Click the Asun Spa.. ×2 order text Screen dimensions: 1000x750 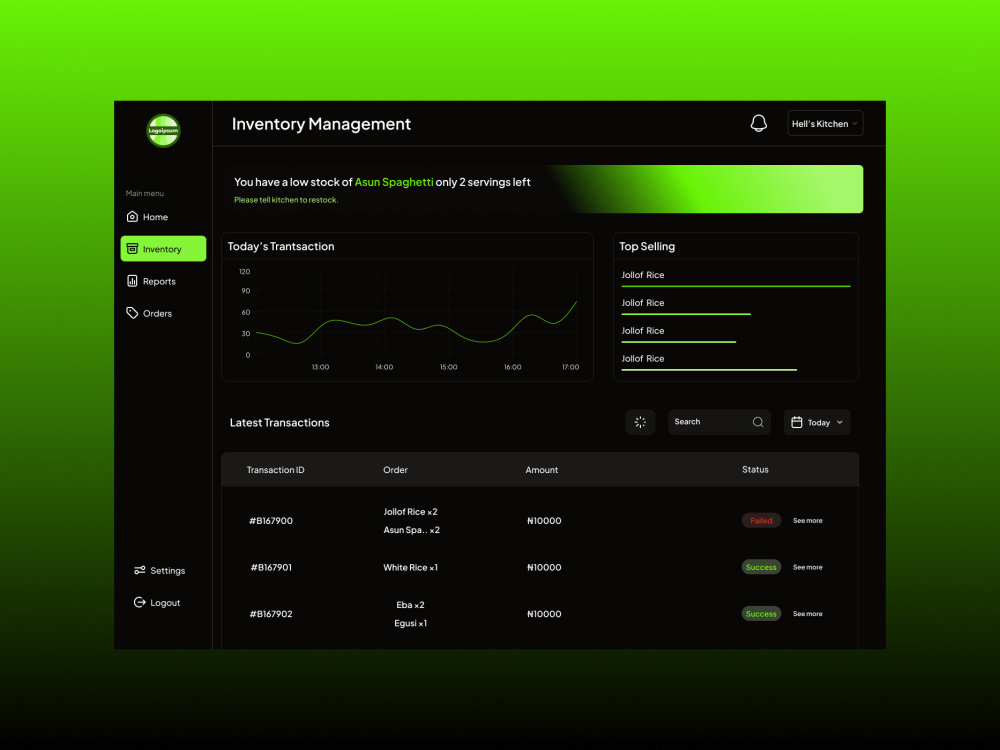click(411, 529)
